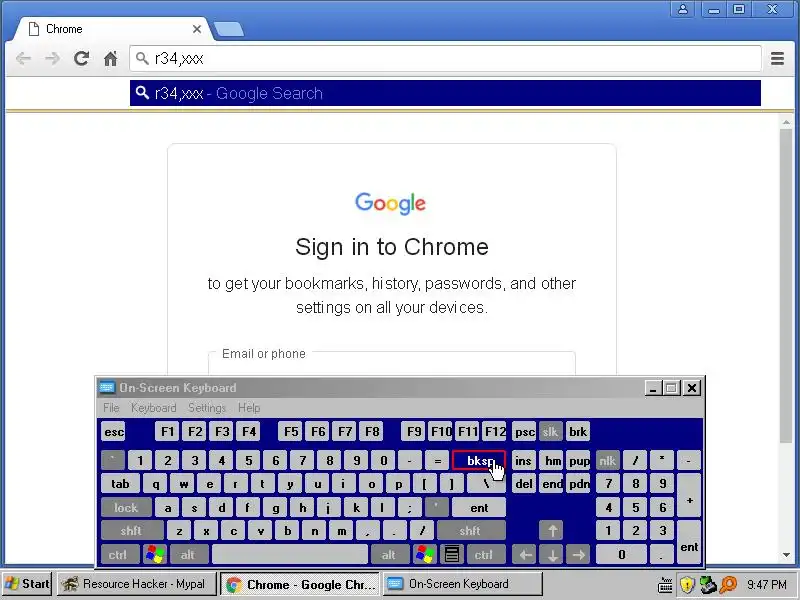This screenshot has width=800, height=600.
Task: Click the backslash key
Action: click(x=486, y=484)
